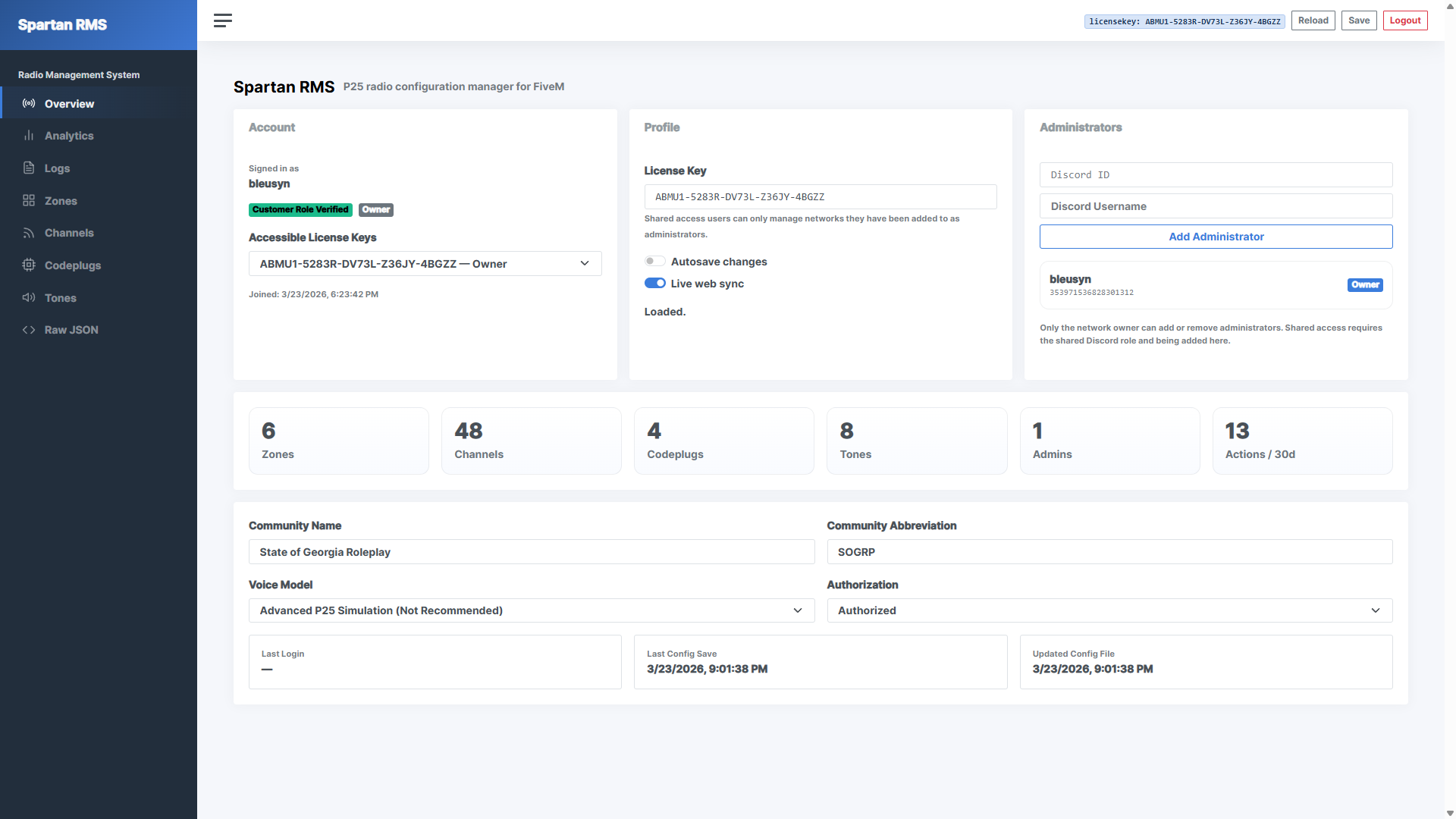Click the Discord ID input field
Image resolution: width=1456 pixels, height=819 pixels.
pos(1216,174)
